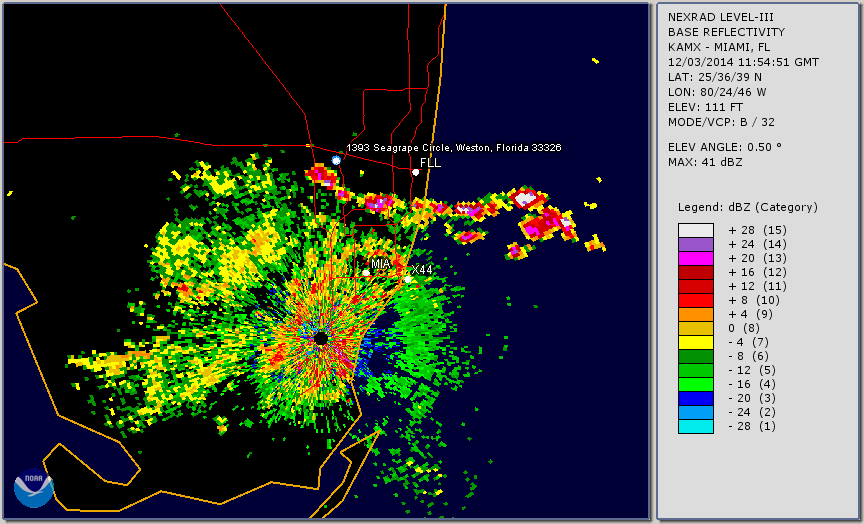Viewport: 864px width, 524px height.
Task: Select the +20 (13) magenta legend swatch
Action: click(696, 258)
